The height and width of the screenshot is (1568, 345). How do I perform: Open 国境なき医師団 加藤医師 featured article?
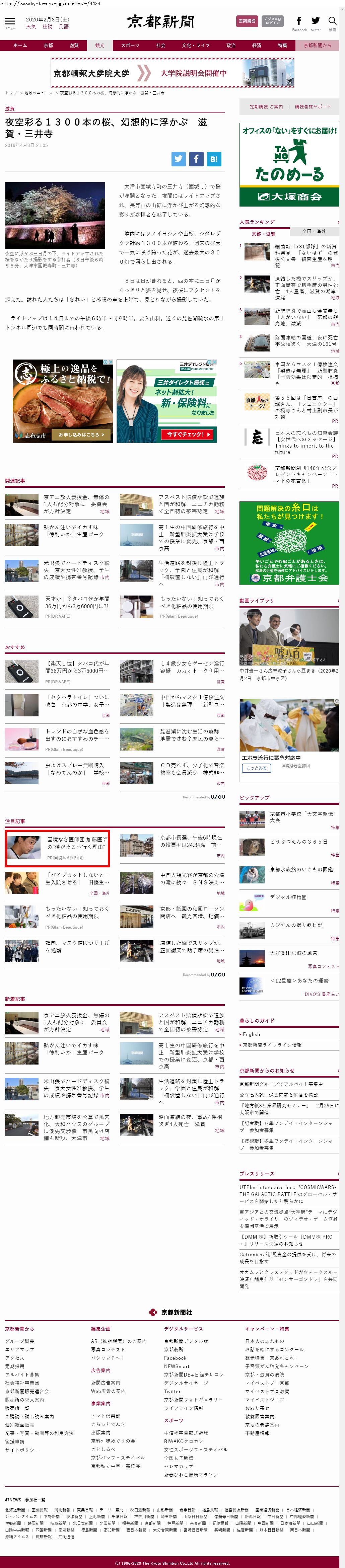point(58,848)
